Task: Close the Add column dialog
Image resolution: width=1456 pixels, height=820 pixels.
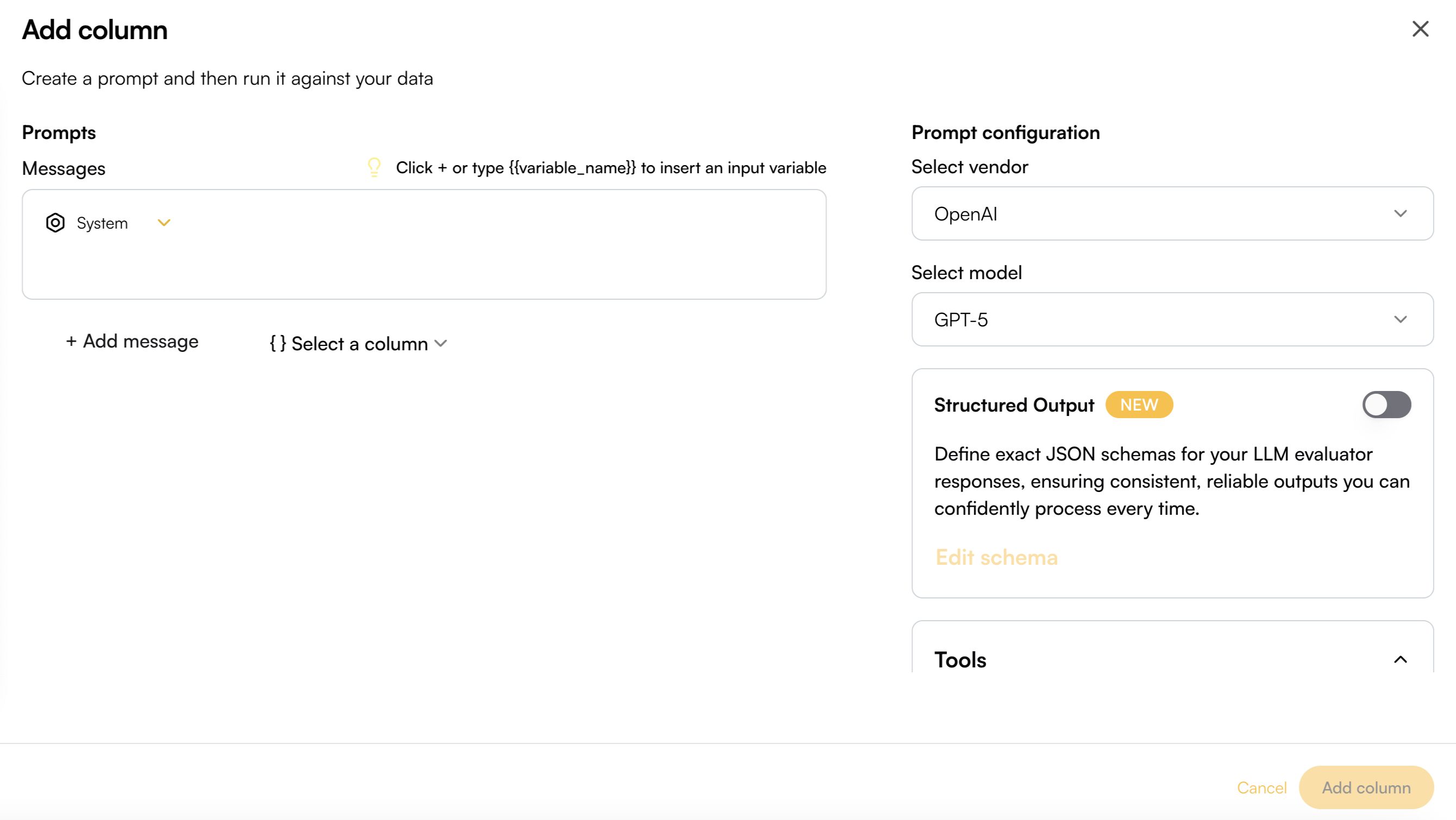Action: click(x=1420, y=29)
